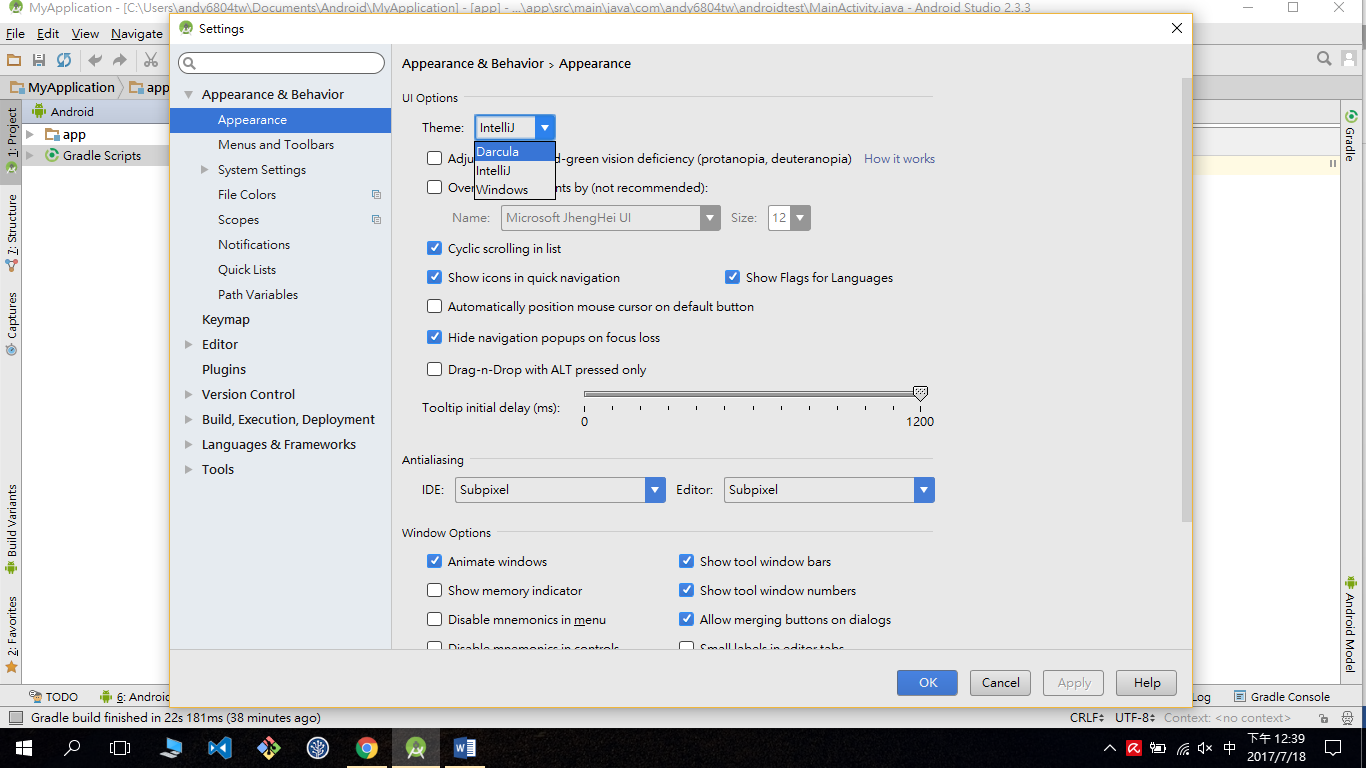
Task: Enable red-green vision deficiency adjustment
Action: 434,158
